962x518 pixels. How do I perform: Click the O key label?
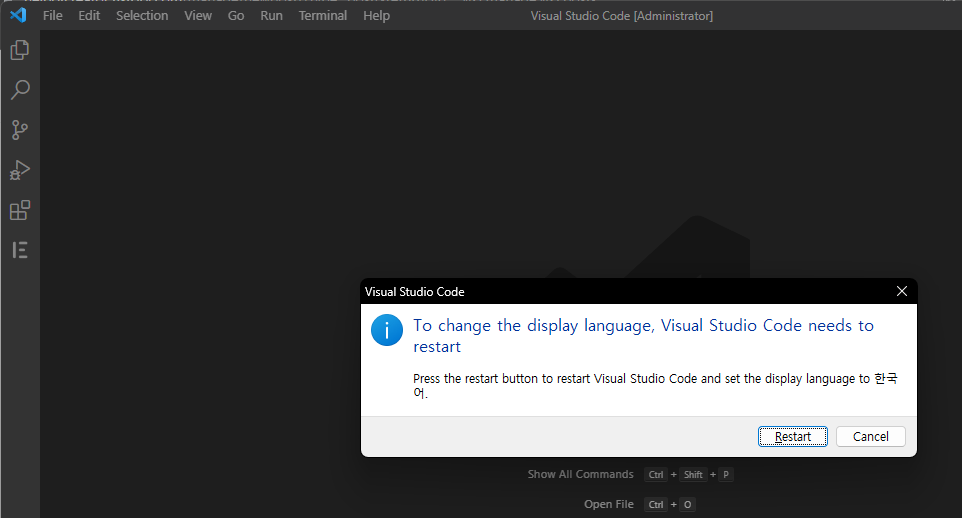pyautogui.click(x=688, y=504)
